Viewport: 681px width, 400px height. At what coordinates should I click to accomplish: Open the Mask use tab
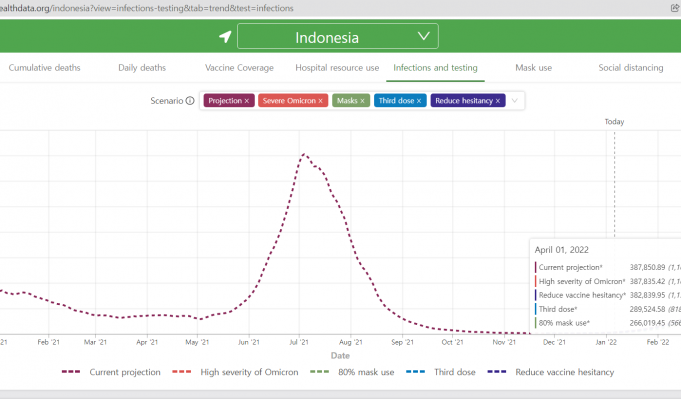pyautogui.click(x=531, y=68)
